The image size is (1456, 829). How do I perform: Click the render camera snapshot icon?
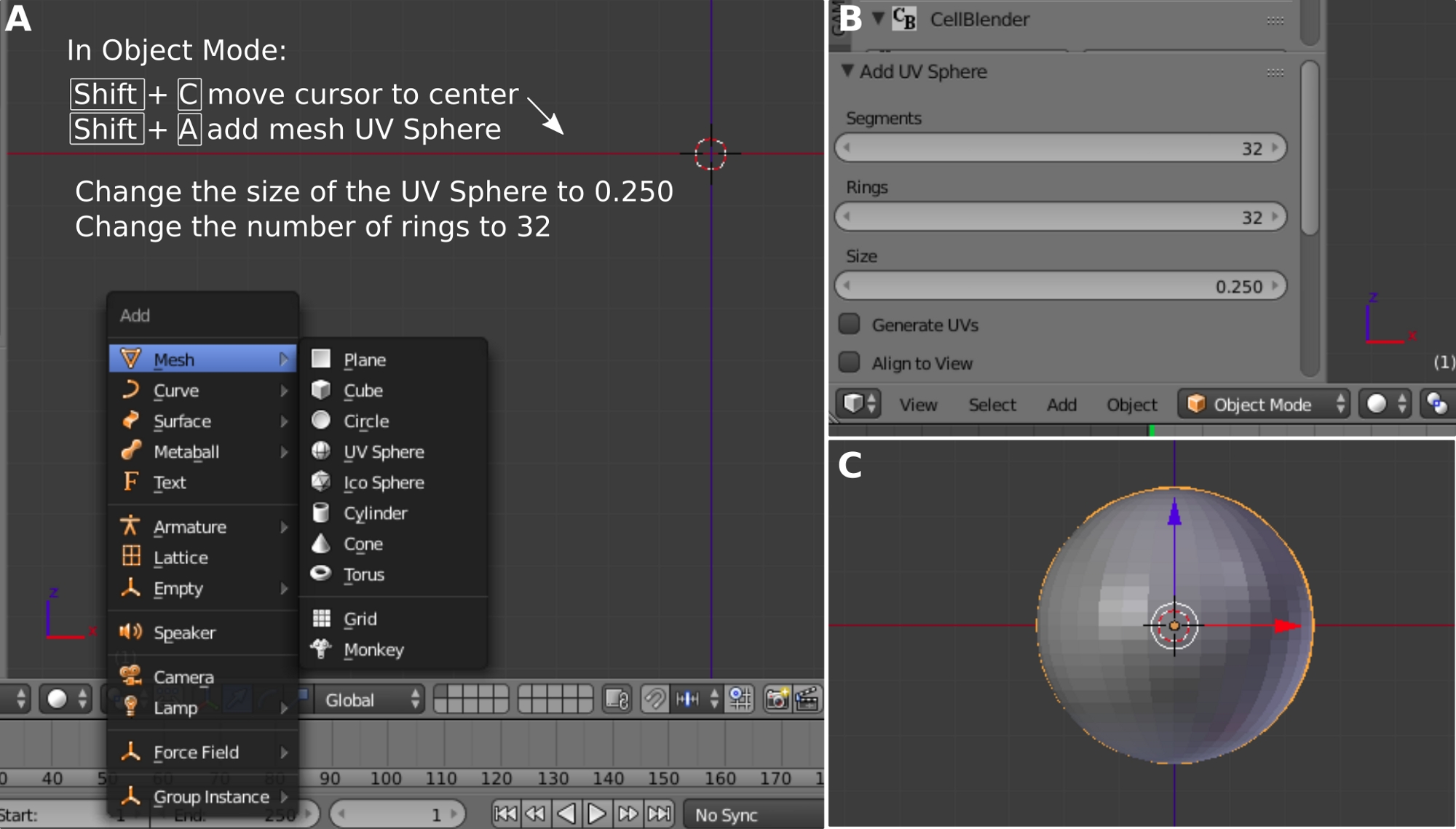click(x=777, y=699)
